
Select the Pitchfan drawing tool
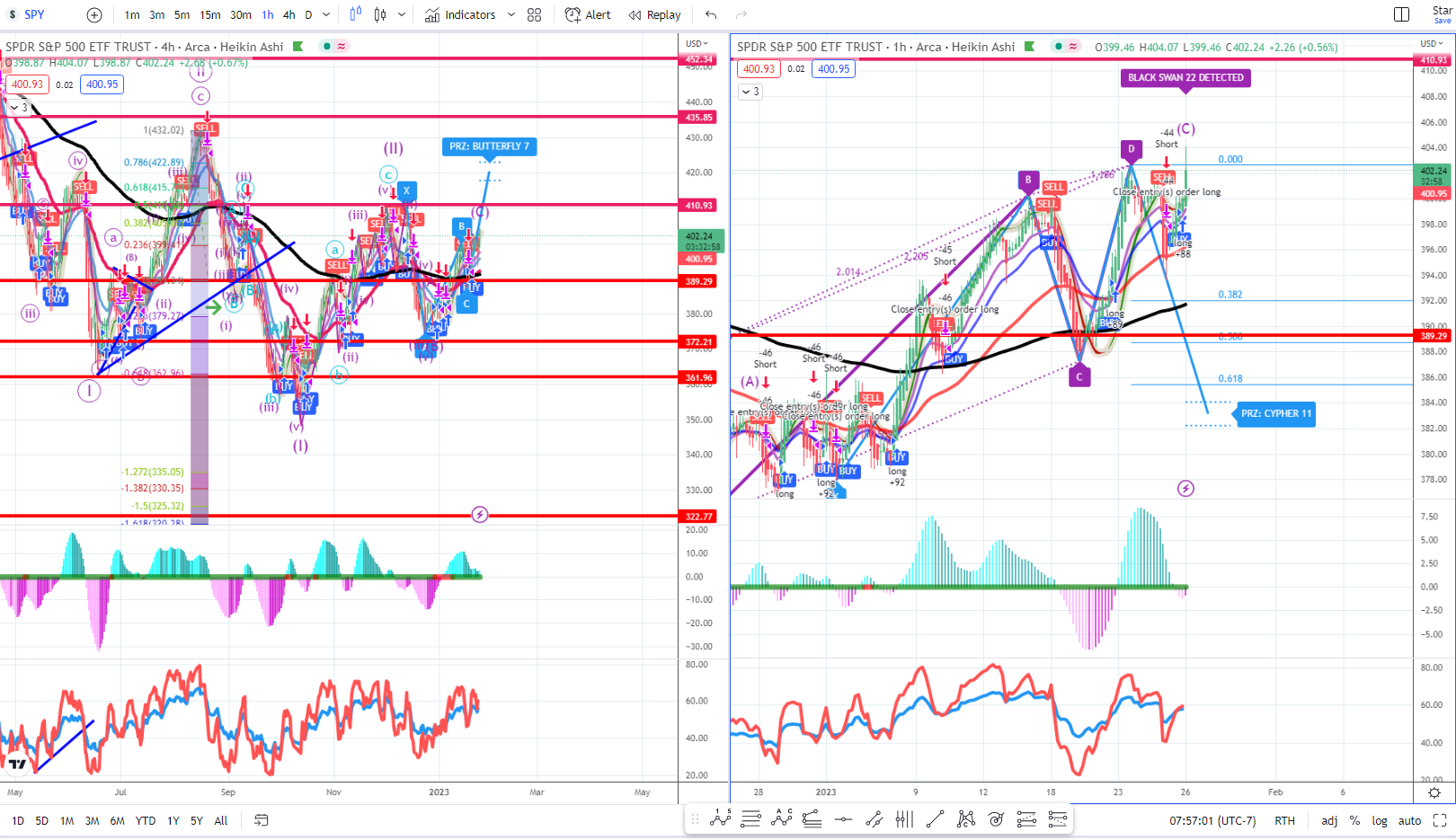coord(1026,819)
